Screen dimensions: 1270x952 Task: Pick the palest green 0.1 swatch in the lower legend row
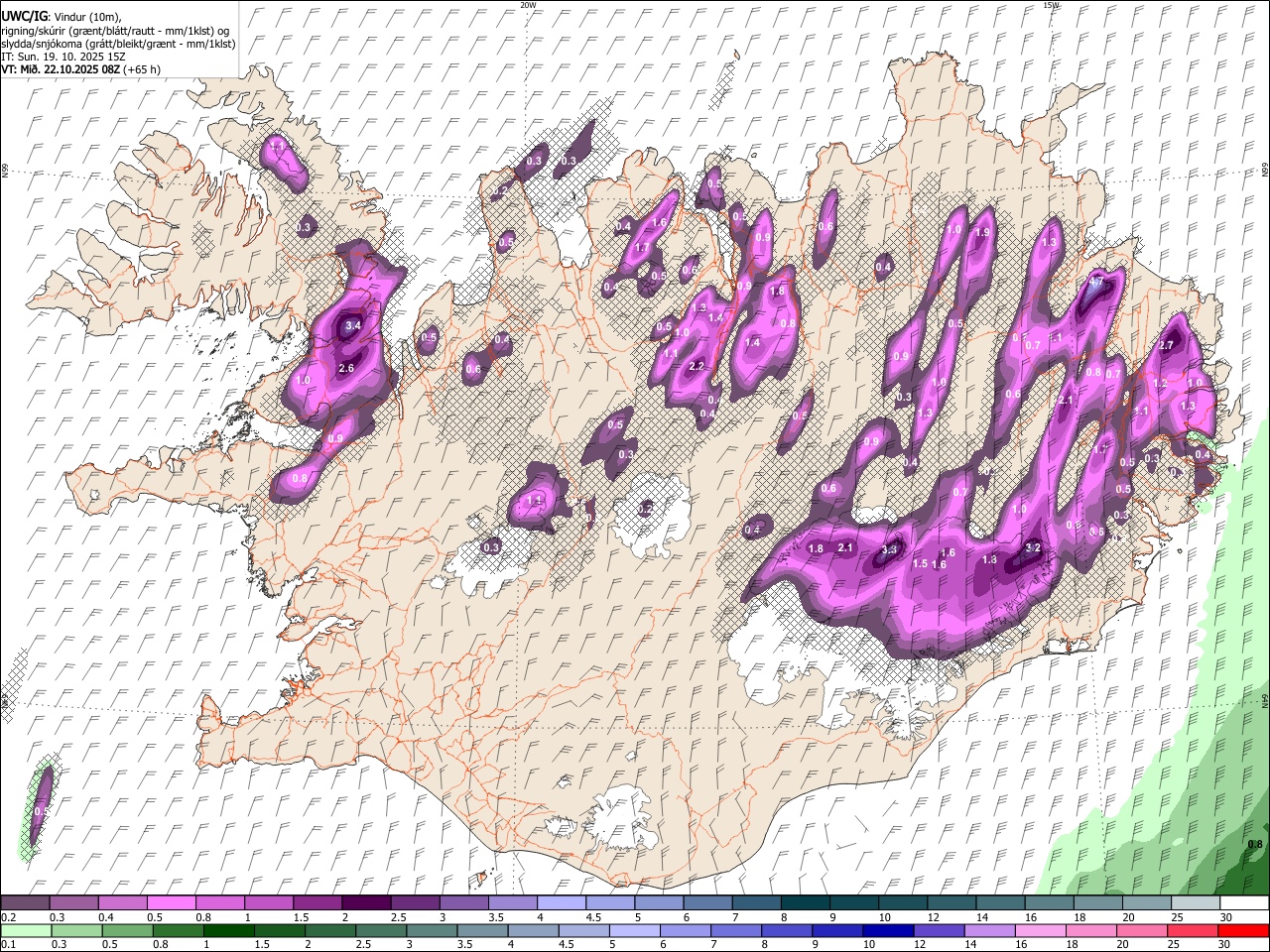[x=27, y=930]
